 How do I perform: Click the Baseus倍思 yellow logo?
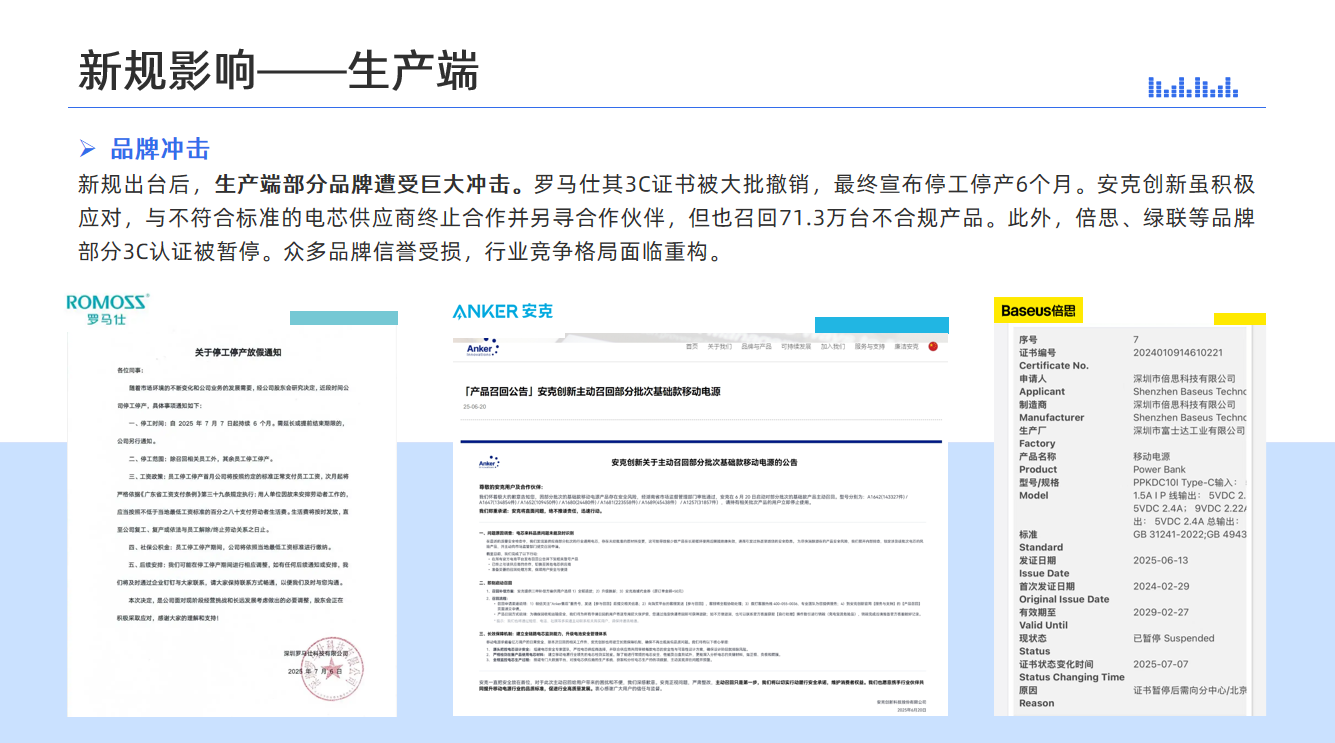pyautogui.click(x=1038, y=311)
